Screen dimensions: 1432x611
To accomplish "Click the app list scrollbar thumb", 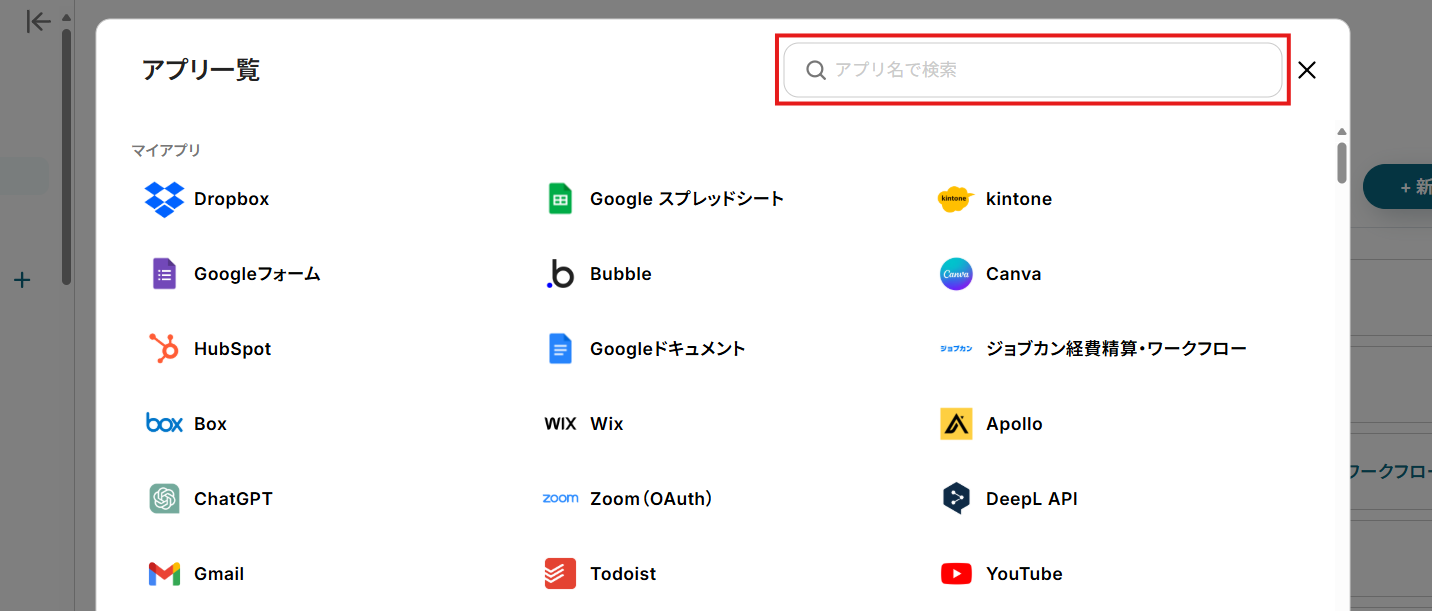I will [1342, 163].
